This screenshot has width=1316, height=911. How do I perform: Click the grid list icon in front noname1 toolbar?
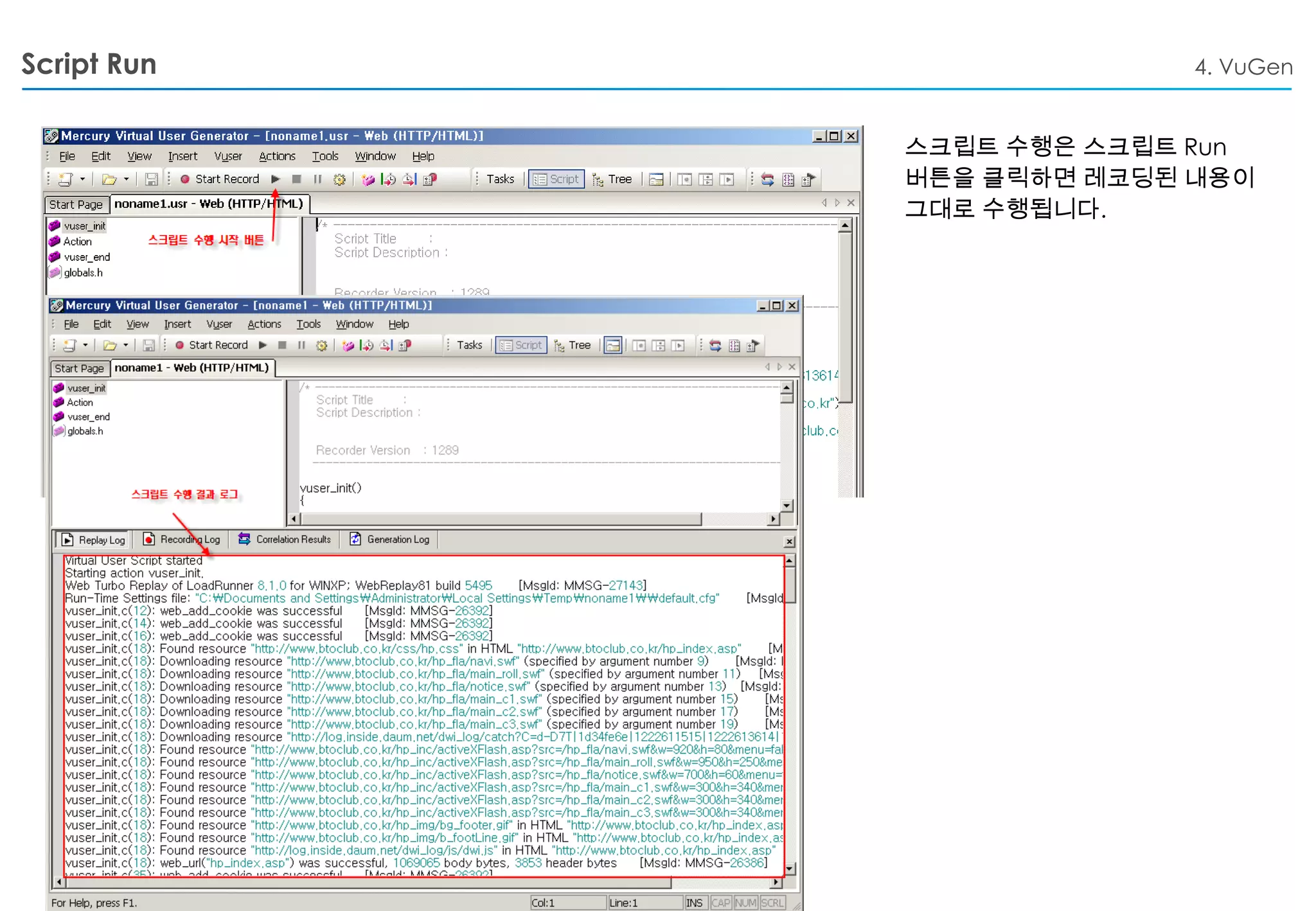(734, 346)
